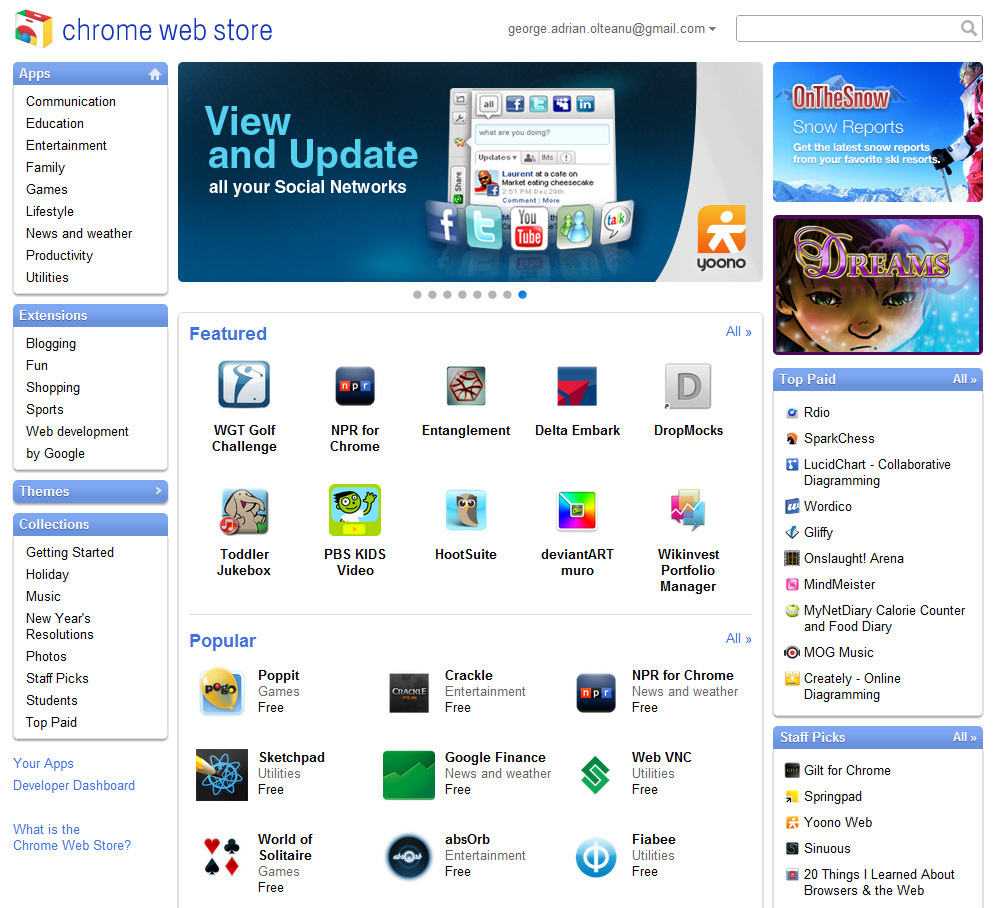Click the absOrb app icon
993x908 pixels.
click(x=408, y=857)
